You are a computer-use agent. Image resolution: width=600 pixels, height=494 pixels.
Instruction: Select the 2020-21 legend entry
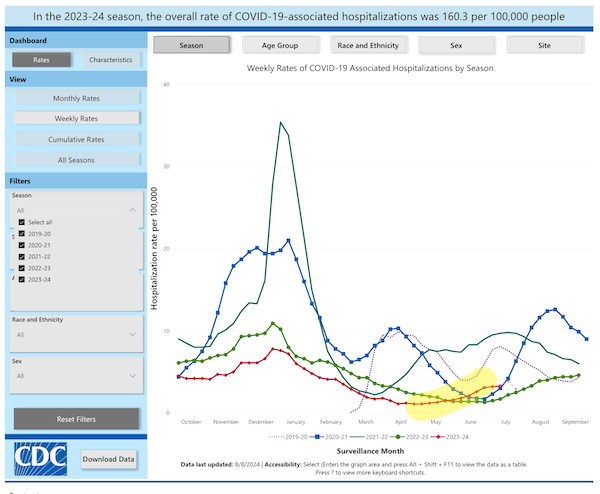point(329,437)
